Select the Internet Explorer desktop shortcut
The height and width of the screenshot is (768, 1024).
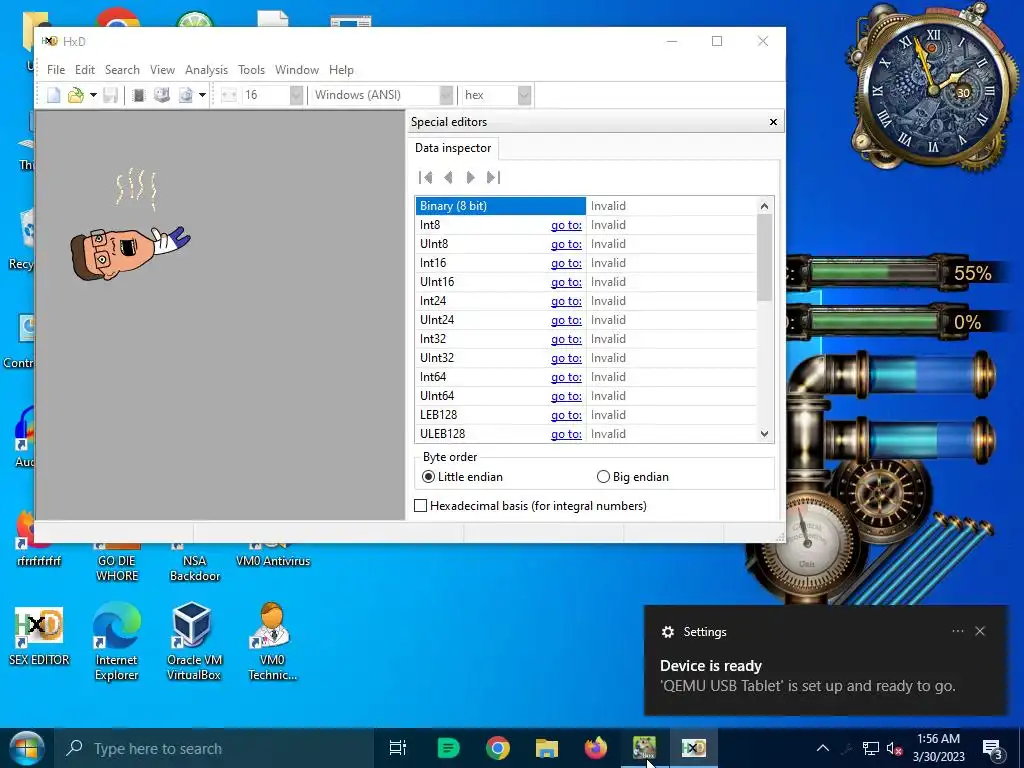point(116,641)
